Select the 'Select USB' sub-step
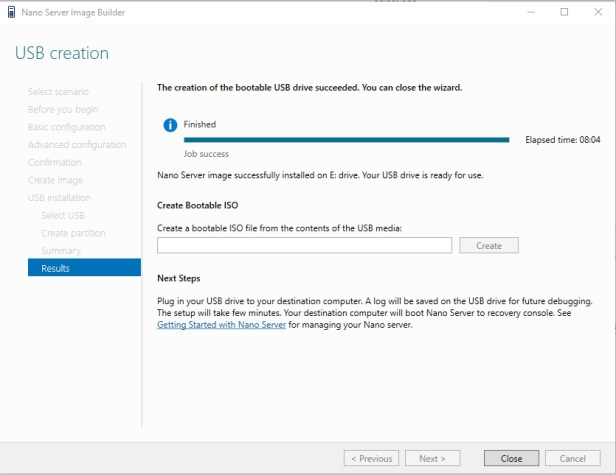The height and width of the screenshot is (475, 616). click(x=63, y=215)
